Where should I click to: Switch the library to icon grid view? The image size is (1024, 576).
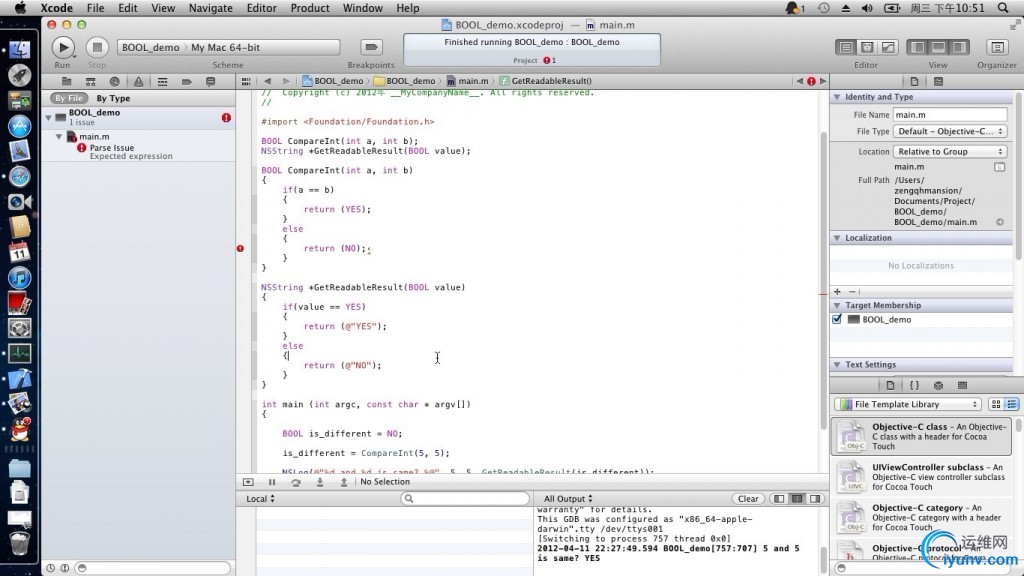click(995, 404)
